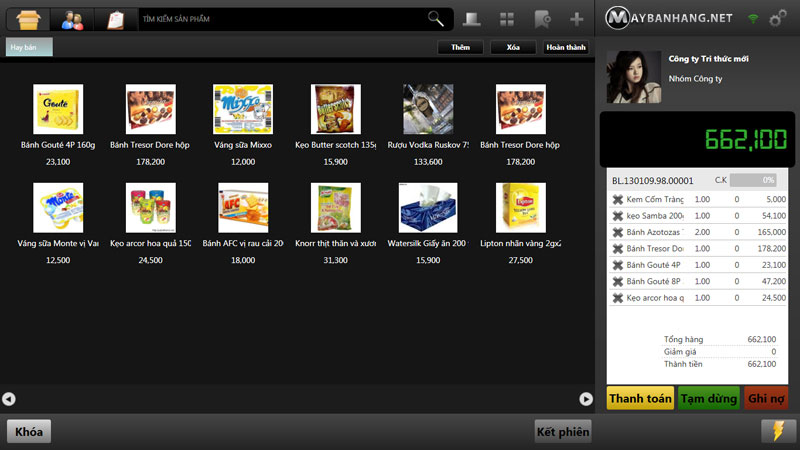The height and width of the screenshot is (450, 800).
Task: Click the Nhóm Công ty label
Action: pos(695,79)
